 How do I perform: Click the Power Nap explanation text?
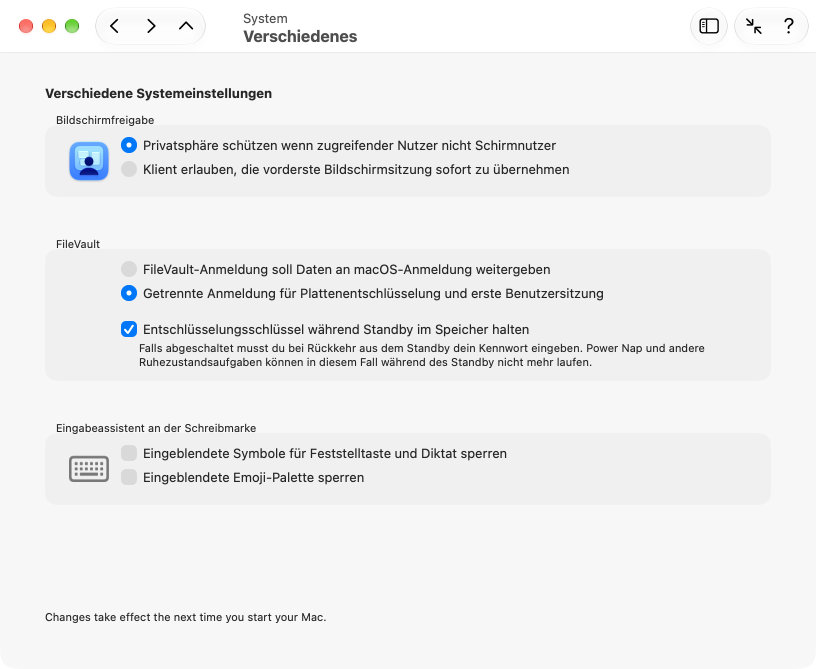coord(422,355)
